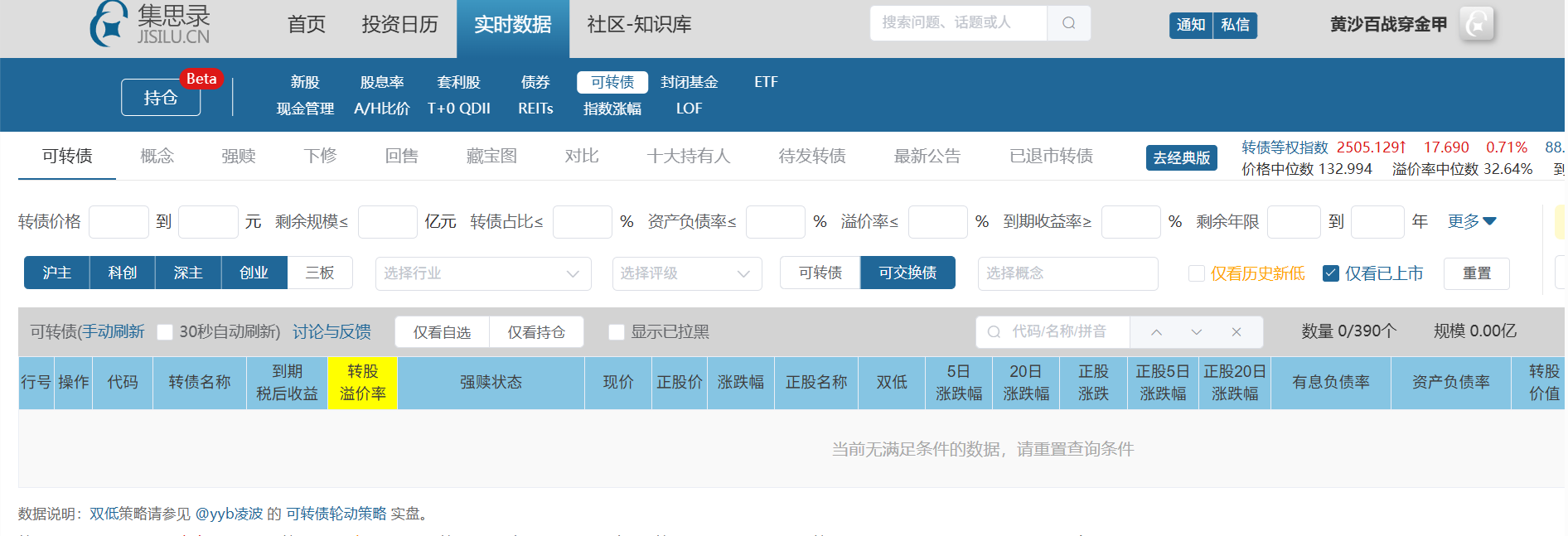Enable the 仅看历史新低 checkbox
This screenshot has height=536, width=1568.
(1197, 273)
